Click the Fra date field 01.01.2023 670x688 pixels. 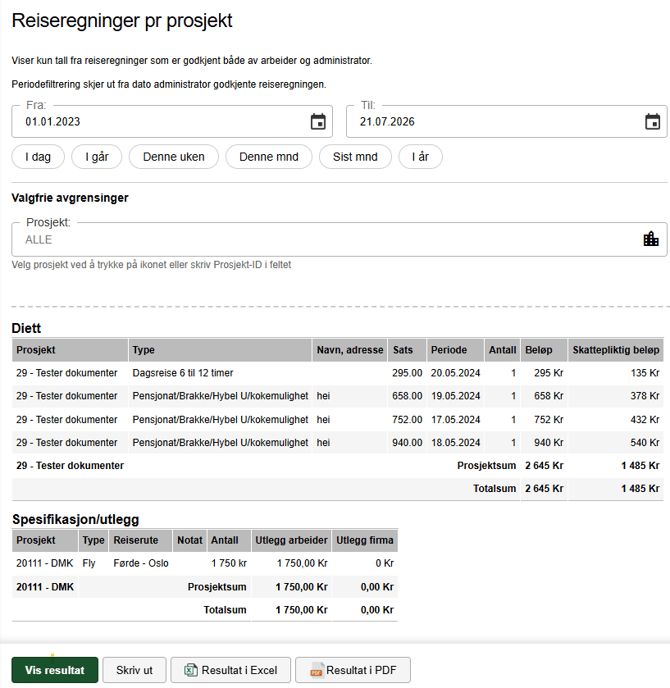[x=172, y=122]
